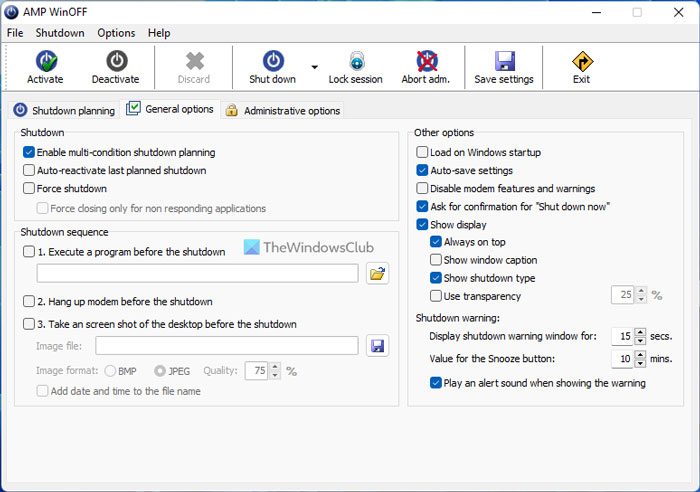
Task: Expand the Shut down dropdown arrow
Action: pyautogui.click(x=314, y=67)
